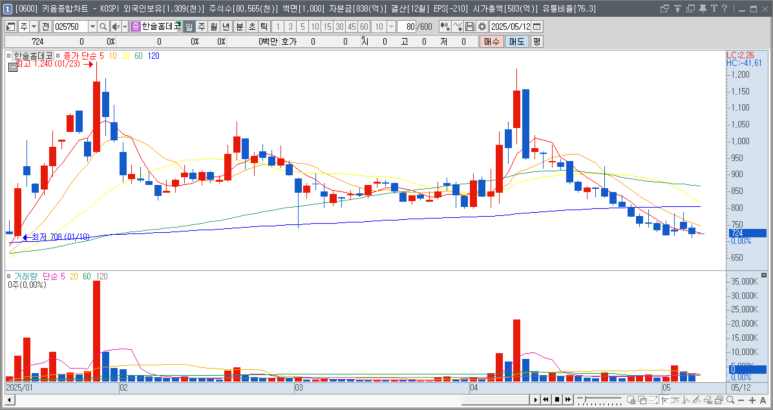
Task: Click the duplicate window icon in title bar
Action: point(690,8)
